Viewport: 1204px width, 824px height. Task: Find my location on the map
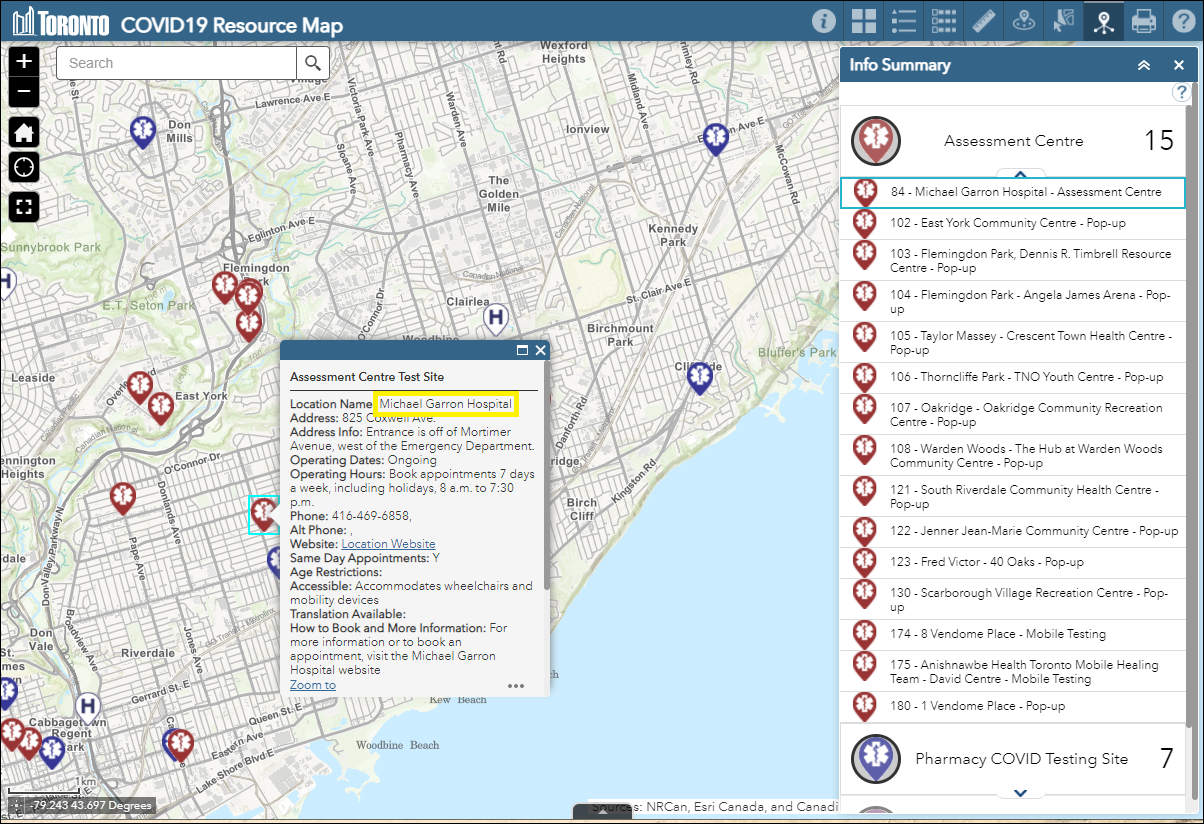pos(25,169)
